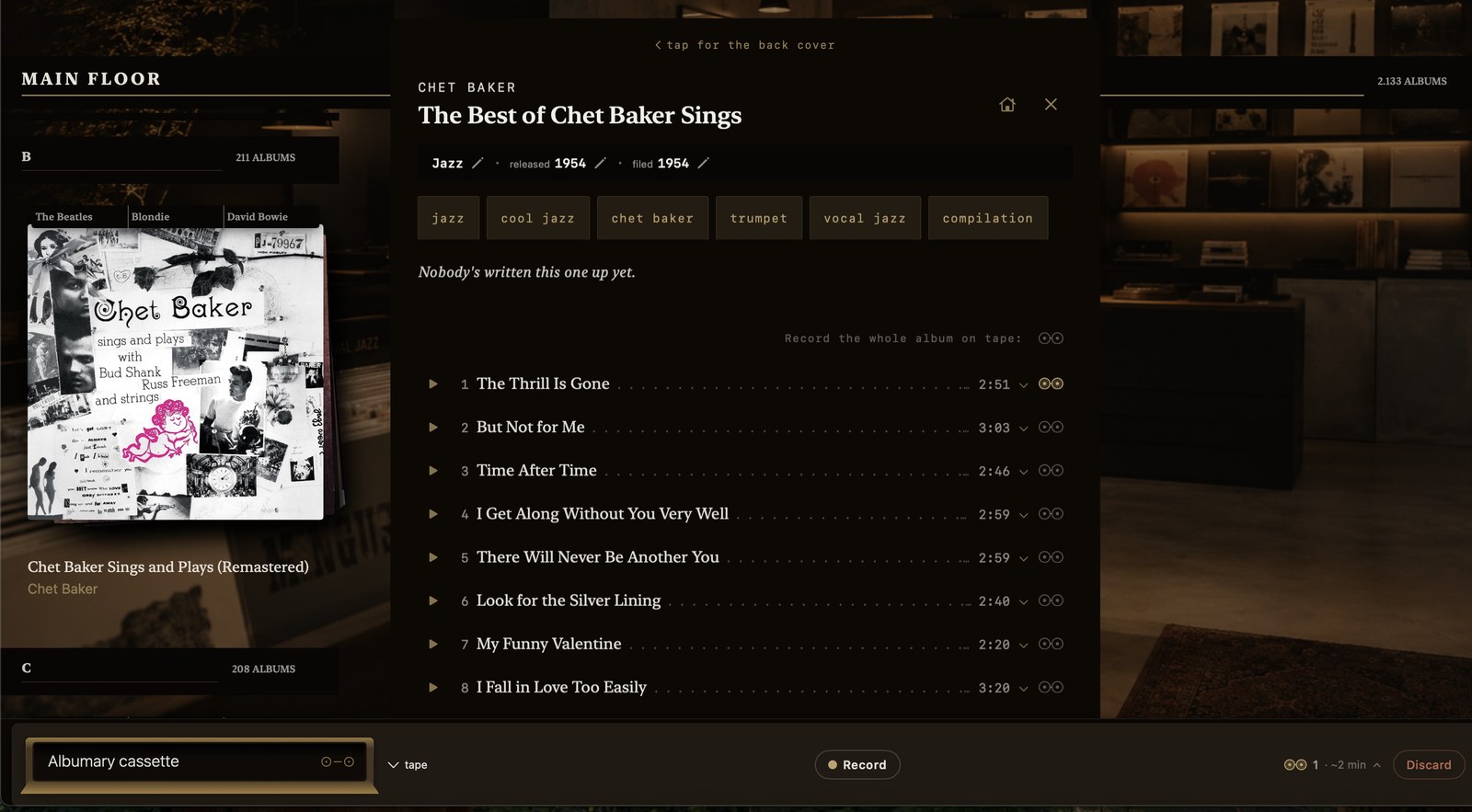Expand details for I Get Along Without You
1472x812 pixels.
click(1023, 515)
